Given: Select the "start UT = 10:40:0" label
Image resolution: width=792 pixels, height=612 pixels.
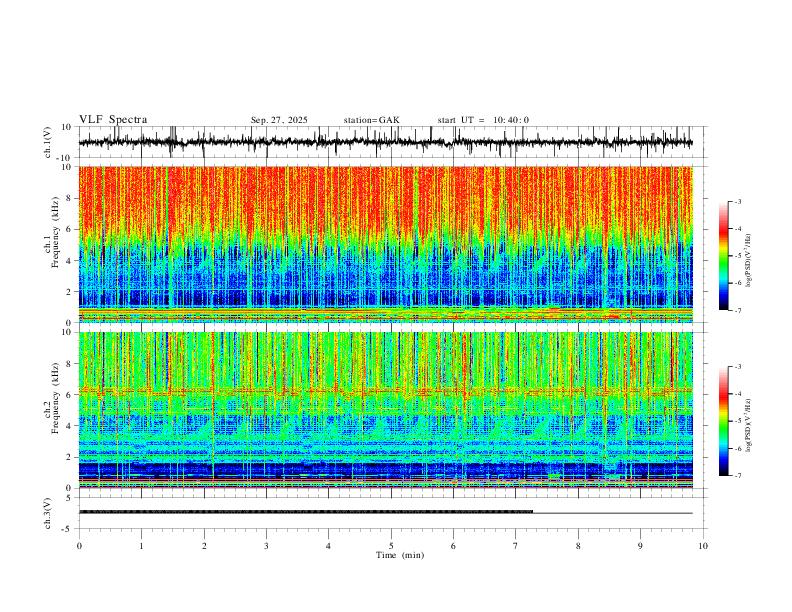Looking at the screenshot, I should pos(483,120).
